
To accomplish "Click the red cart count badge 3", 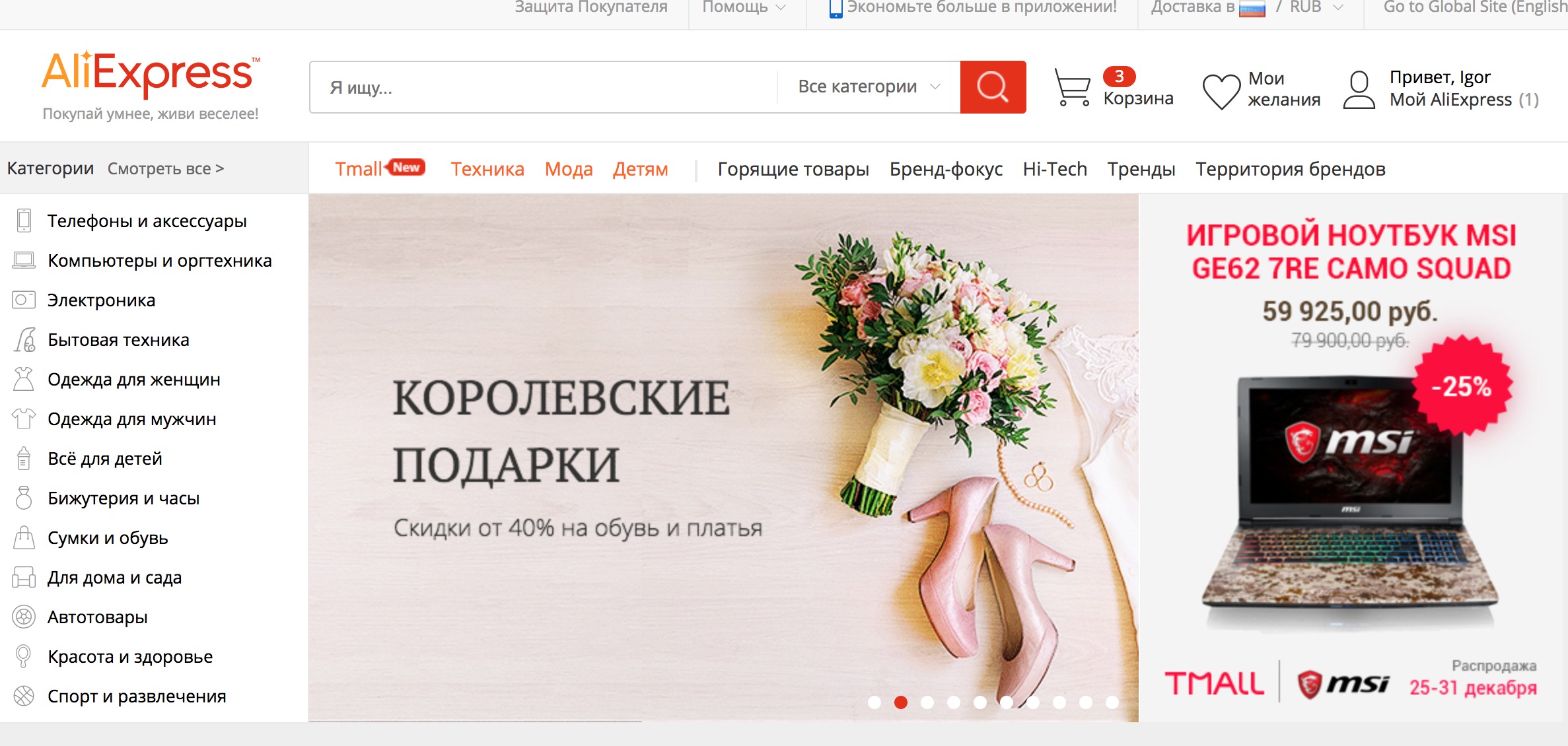I will (x=1119, y=77).
